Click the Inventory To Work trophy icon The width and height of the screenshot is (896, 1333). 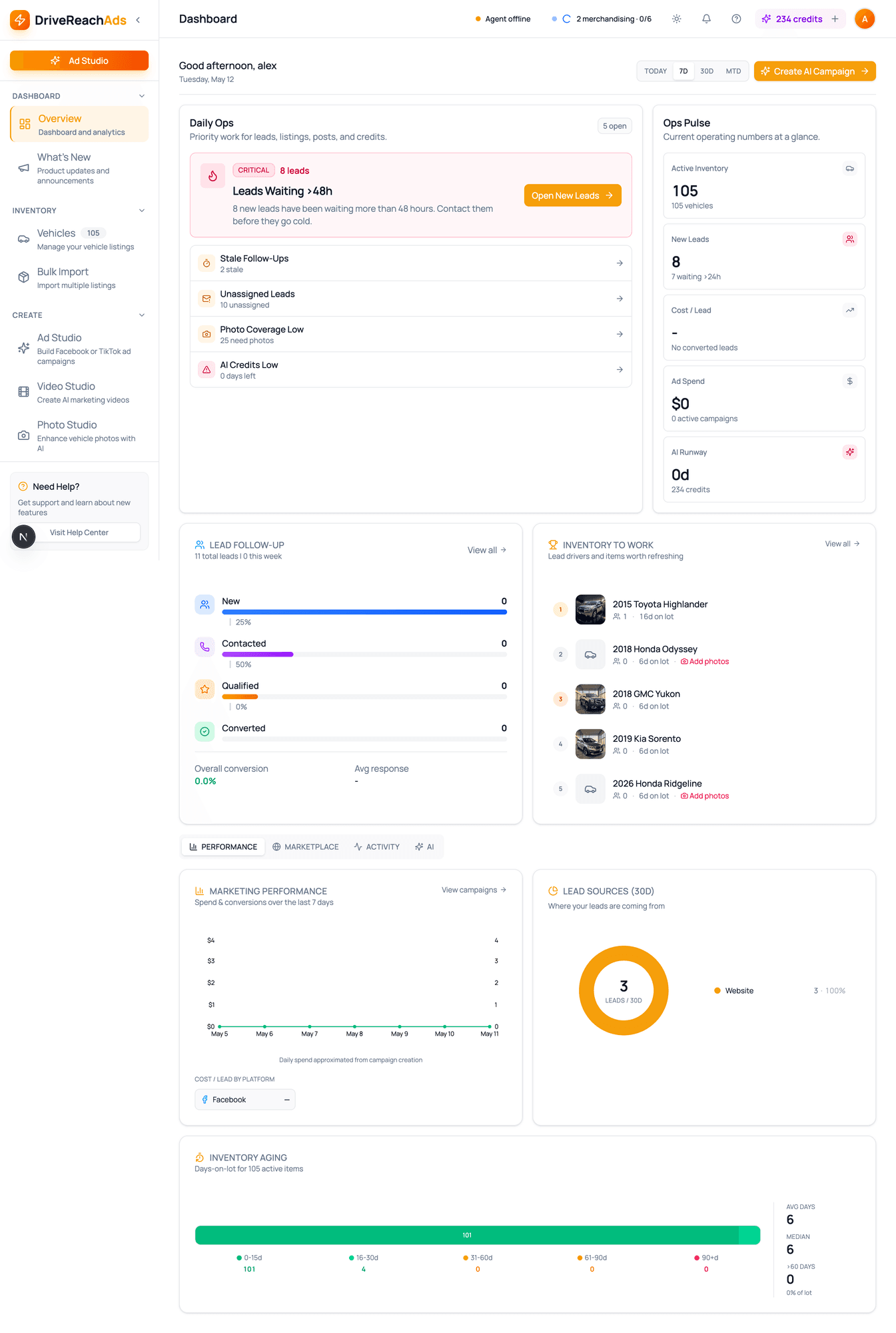[x=553, y=545]
